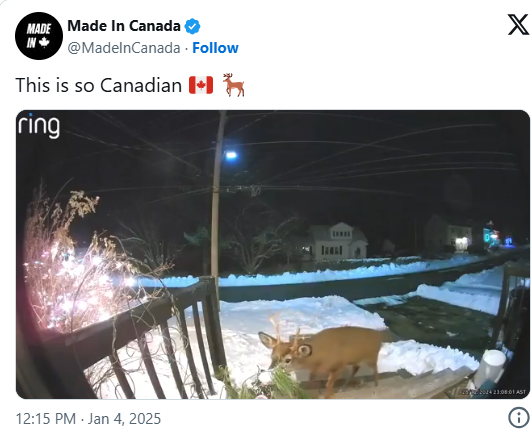Click the blue verified checkmark badge

pos(192,26)
